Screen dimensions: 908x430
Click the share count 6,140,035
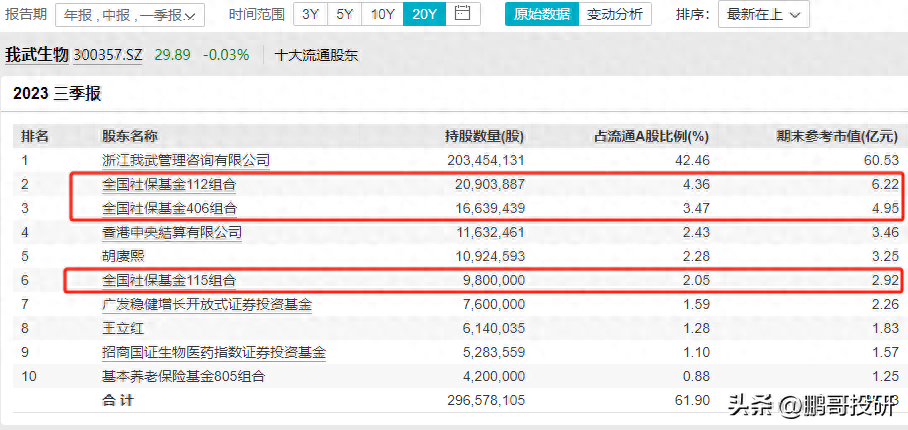(494, 329)
